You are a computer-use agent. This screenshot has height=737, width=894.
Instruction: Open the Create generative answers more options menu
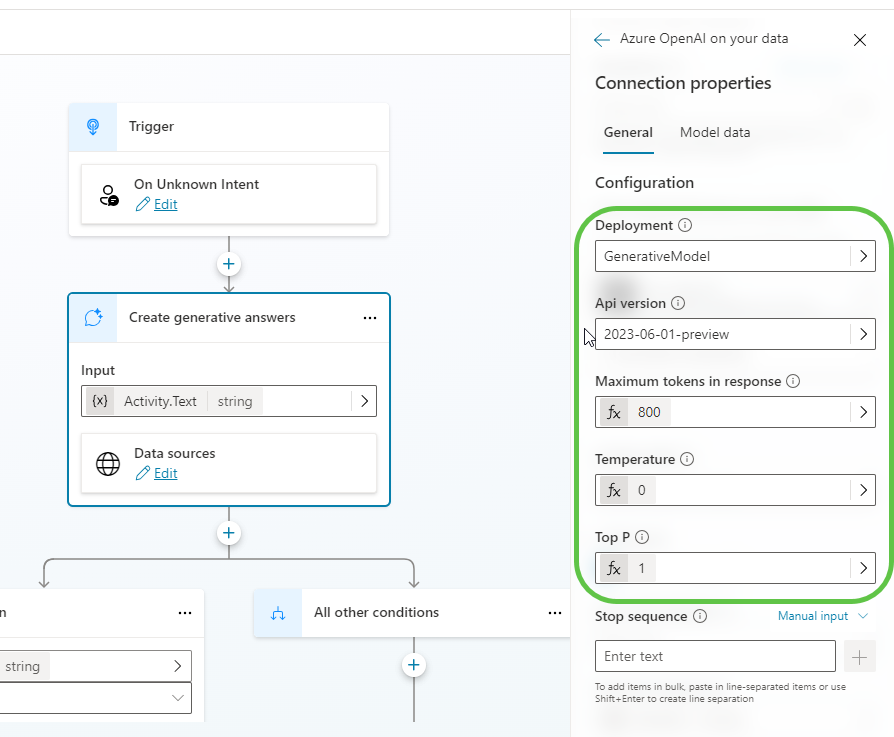pos(370,318)
